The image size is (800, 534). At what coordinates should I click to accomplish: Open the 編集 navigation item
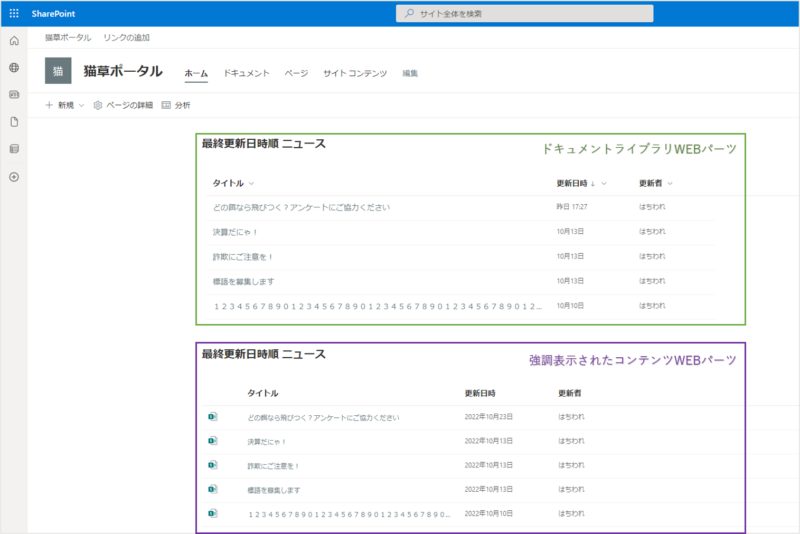[x=410, y=74]
